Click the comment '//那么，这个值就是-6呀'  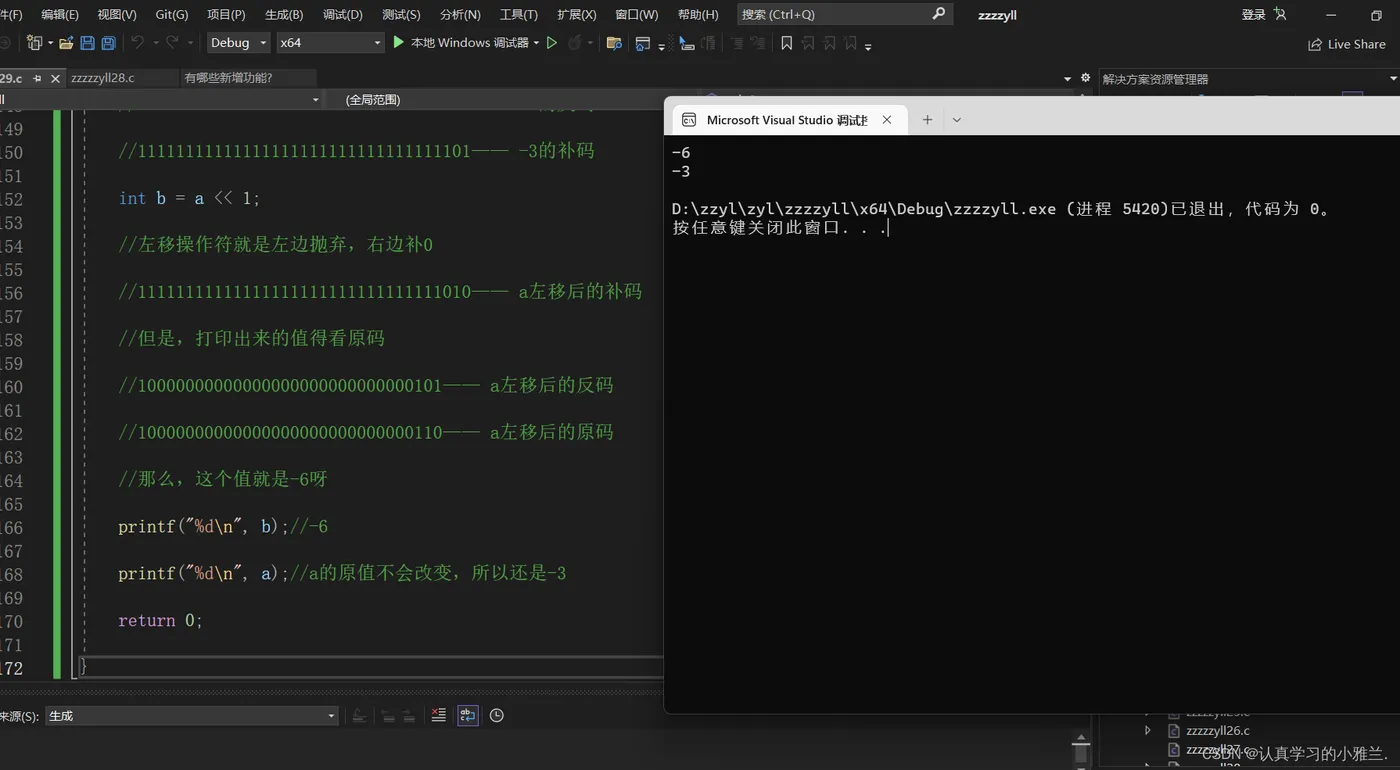coord(223,479)
